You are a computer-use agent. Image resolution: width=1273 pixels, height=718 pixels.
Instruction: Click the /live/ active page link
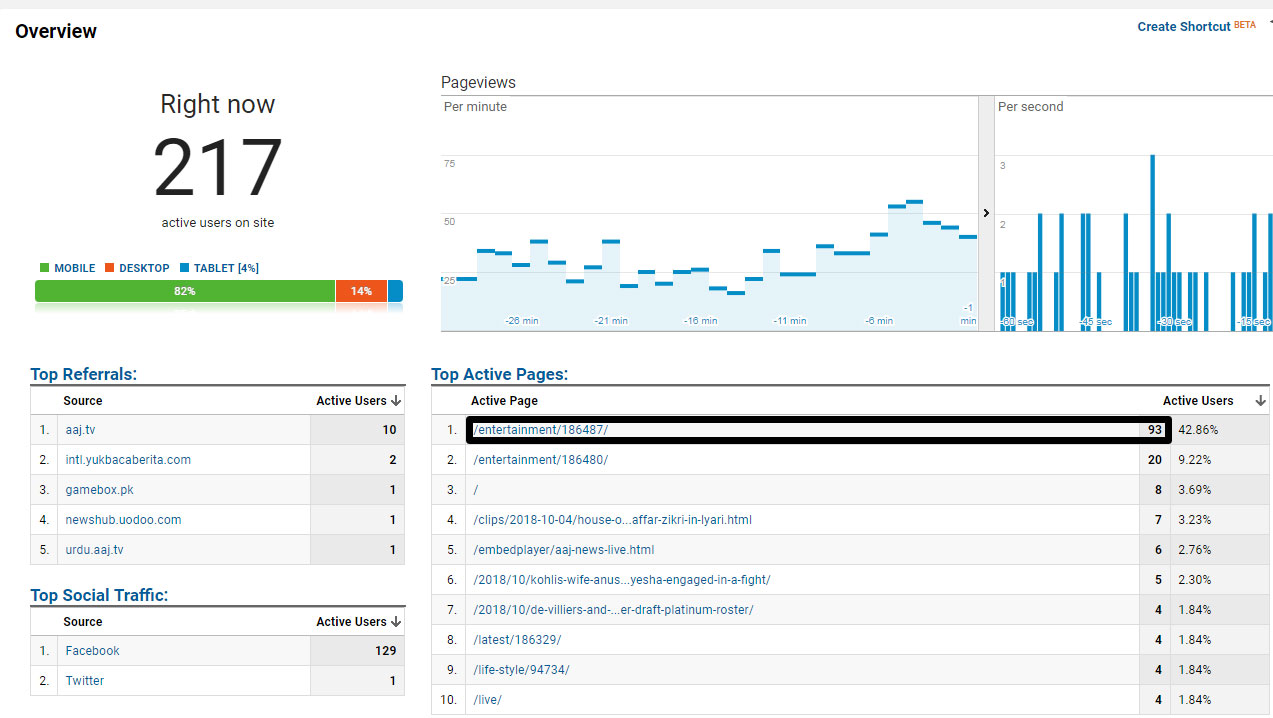click(487, 700)
